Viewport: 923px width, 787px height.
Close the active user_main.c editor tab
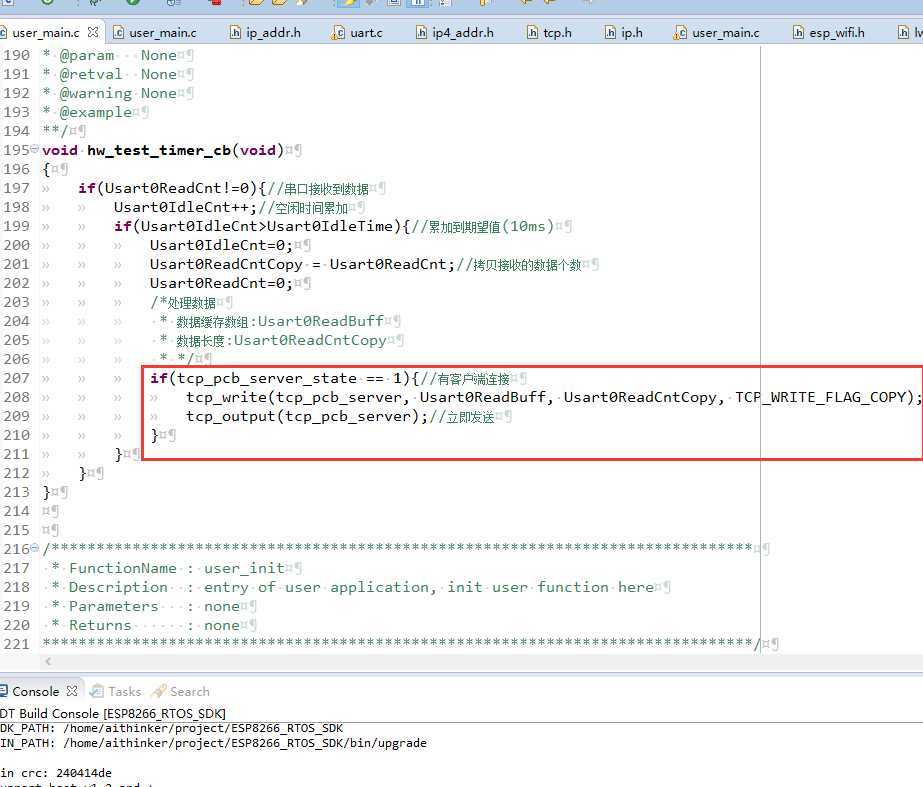point(93,33)
